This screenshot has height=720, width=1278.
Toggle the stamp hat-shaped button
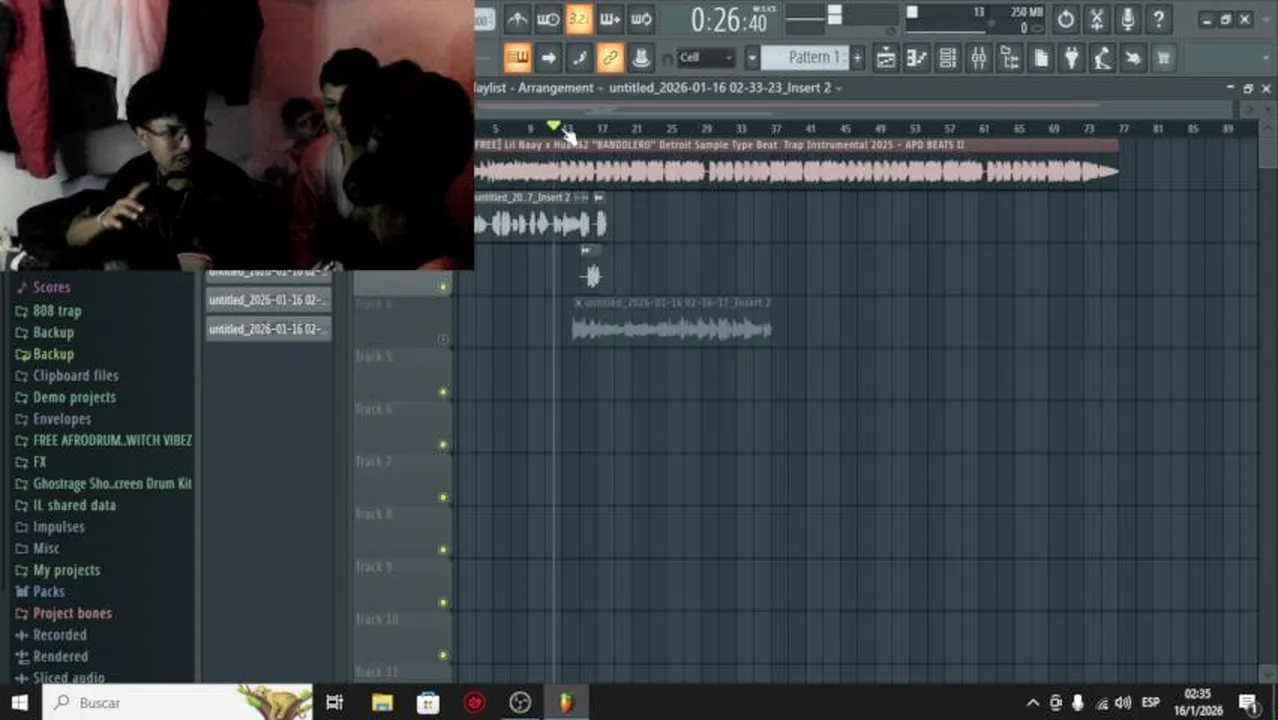click(x=641, y=58)
